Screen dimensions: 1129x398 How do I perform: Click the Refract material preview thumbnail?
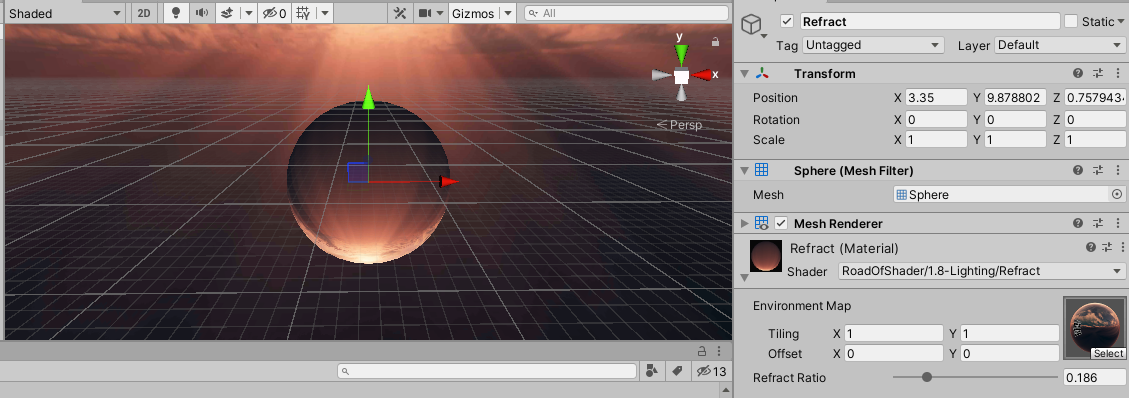[765, 255]
